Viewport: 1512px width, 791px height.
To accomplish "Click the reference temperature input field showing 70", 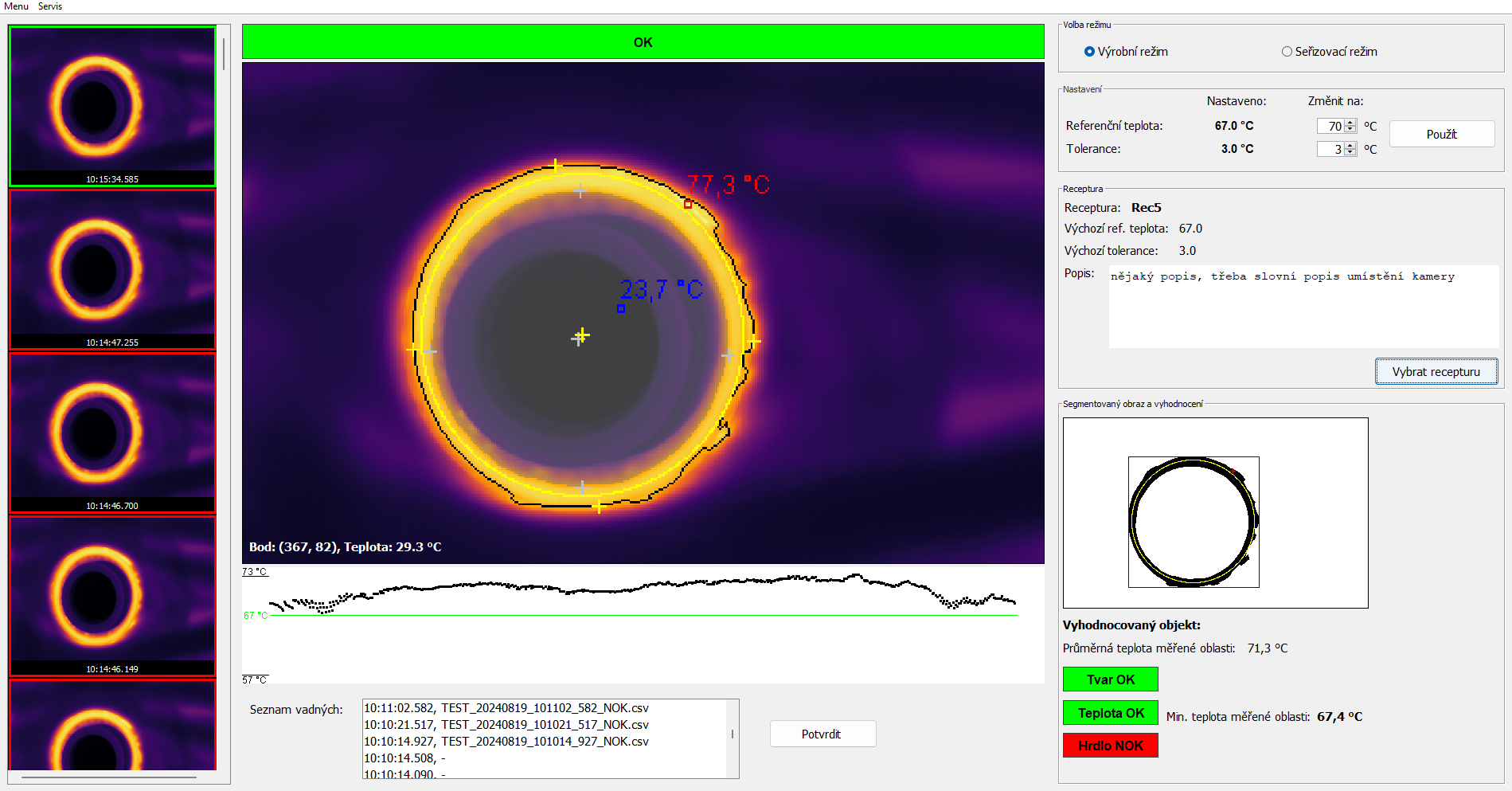I will pos(1330,126).
